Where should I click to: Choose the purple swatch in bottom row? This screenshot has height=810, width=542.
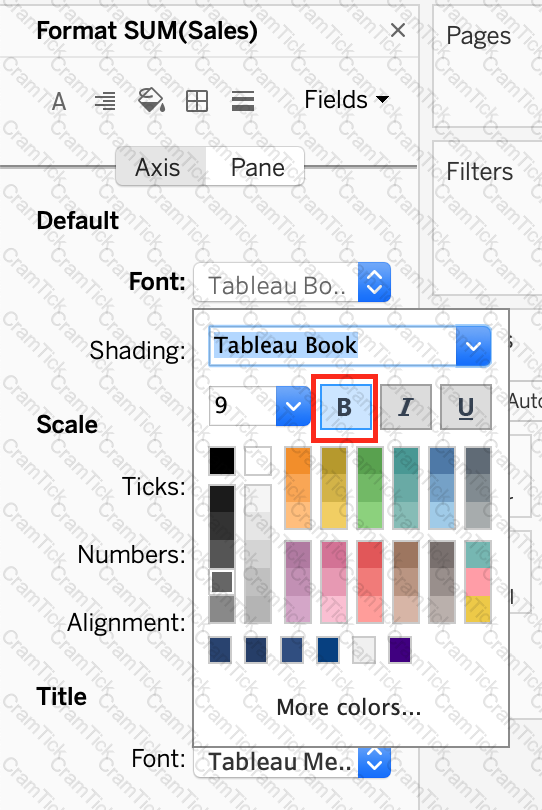[400, 649]
